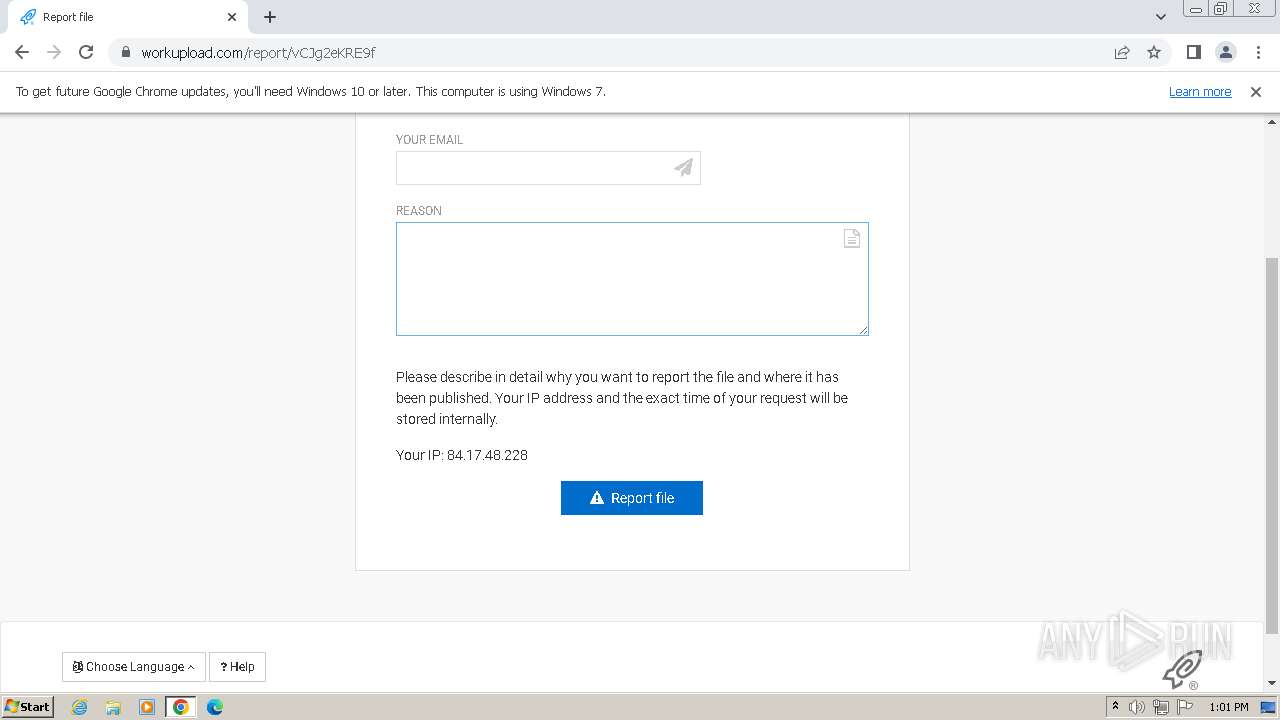
Task: Open Windows Media Player from the taskbar
Action: pos(147,707)
